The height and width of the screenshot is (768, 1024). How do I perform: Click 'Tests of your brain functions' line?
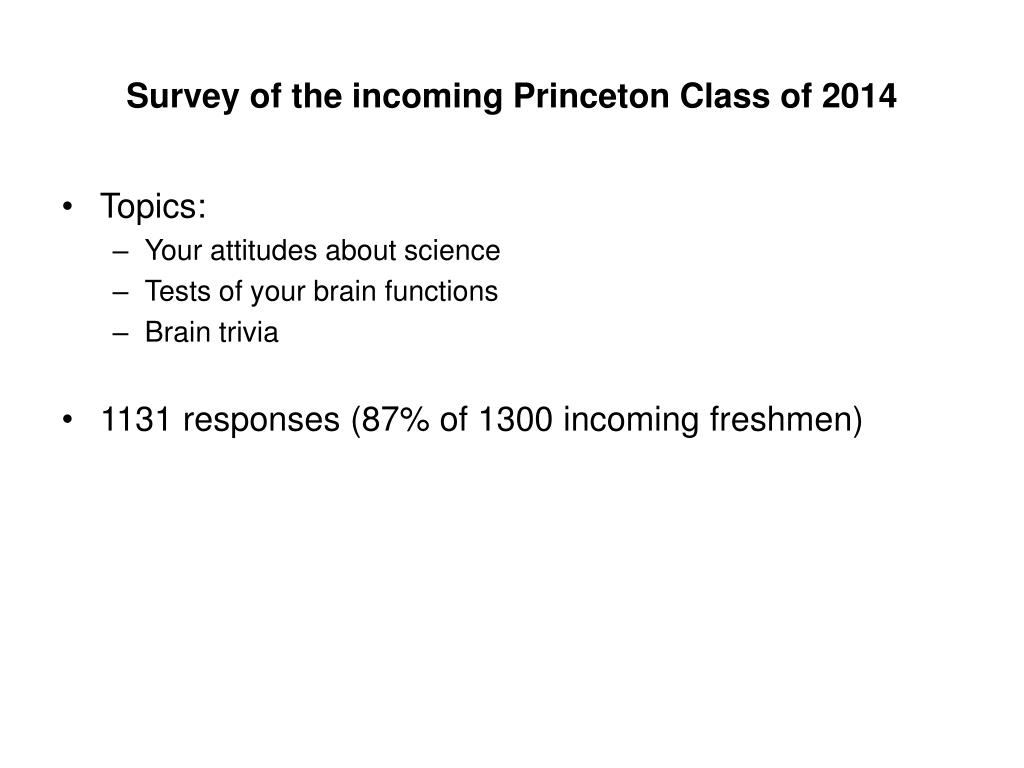click(321, 292)
